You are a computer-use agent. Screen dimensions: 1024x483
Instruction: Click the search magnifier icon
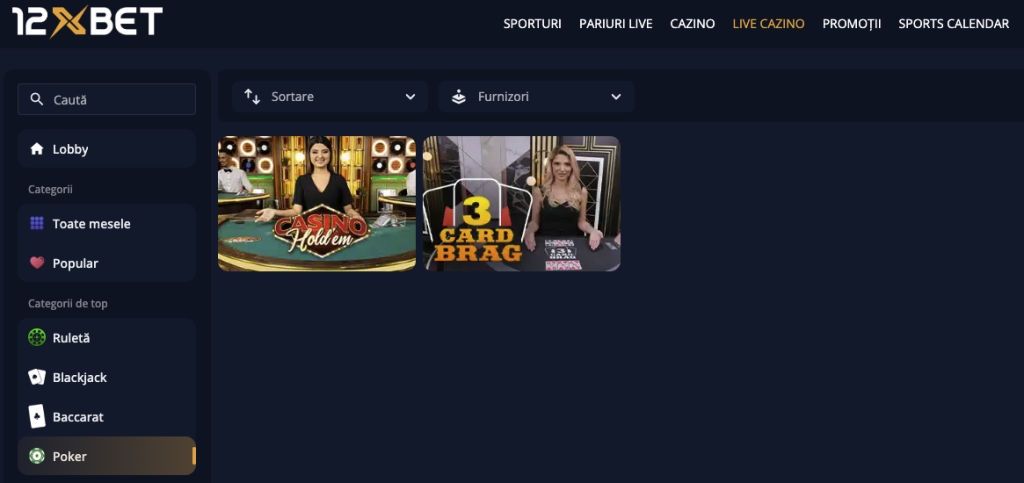[x=37, y=100]
